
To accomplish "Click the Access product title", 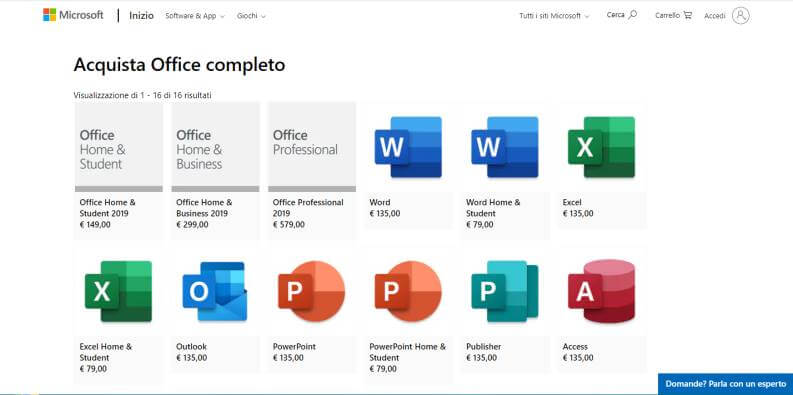I will [x=575, y=346].
